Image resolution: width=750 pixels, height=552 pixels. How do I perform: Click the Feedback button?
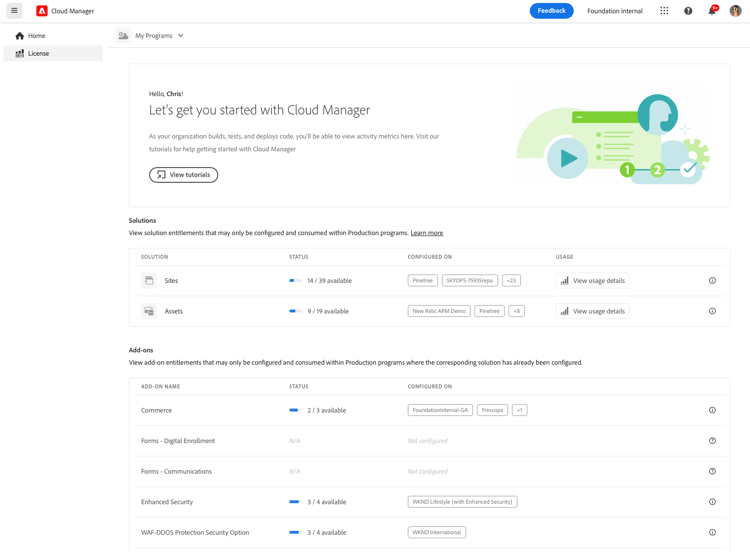[551, 11]
